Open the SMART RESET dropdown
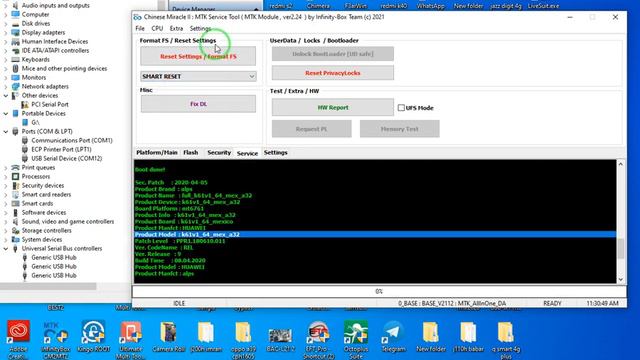 point(198,76)
